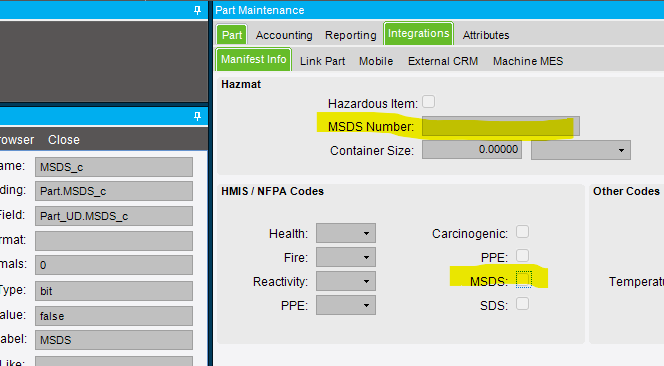Tick the highlighted MSDS checkbox
The width and height of the screenshot is (664, 366).
(523, 280)
